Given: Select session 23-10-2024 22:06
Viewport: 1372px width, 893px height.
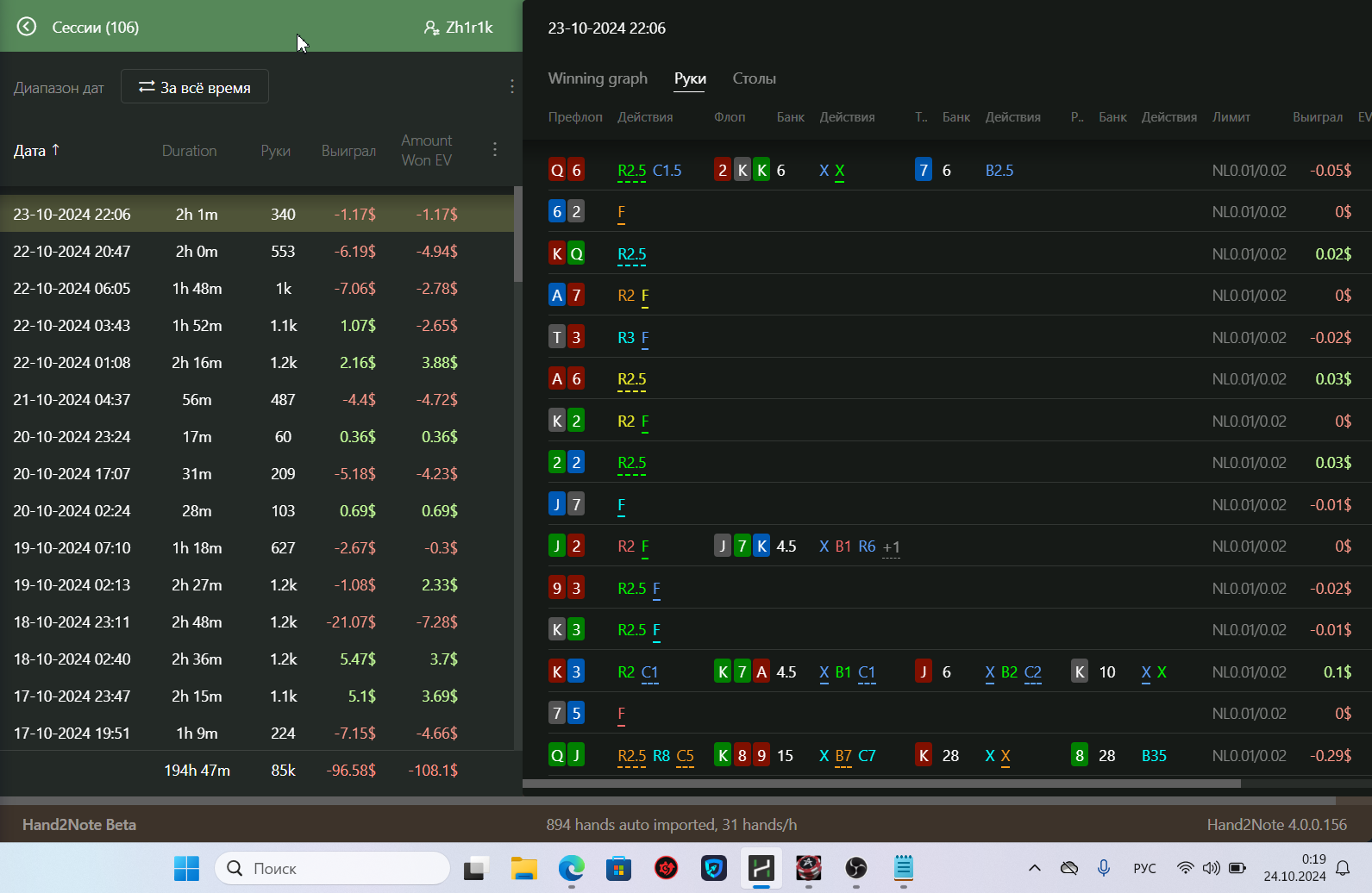Looking at the screenshot, I should 257,214.
